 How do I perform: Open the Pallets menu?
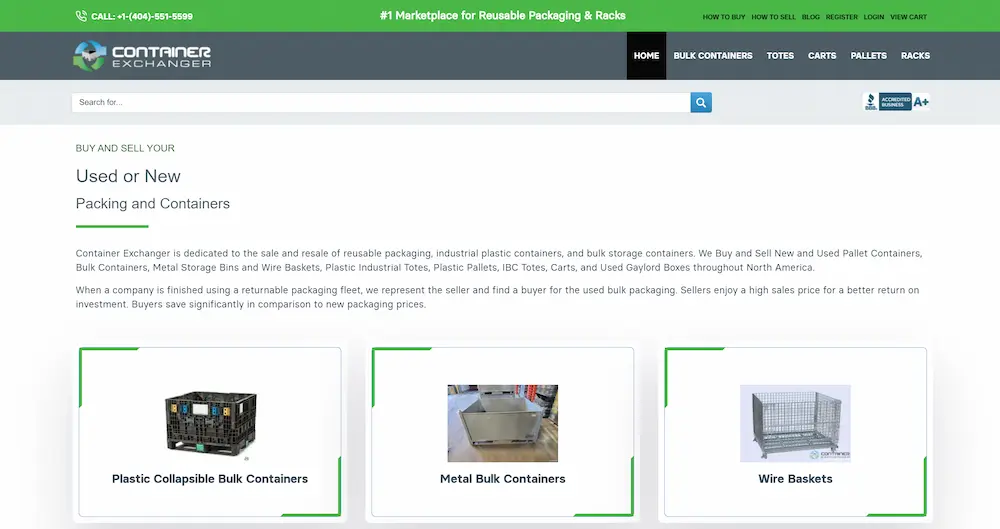[869, 56]
